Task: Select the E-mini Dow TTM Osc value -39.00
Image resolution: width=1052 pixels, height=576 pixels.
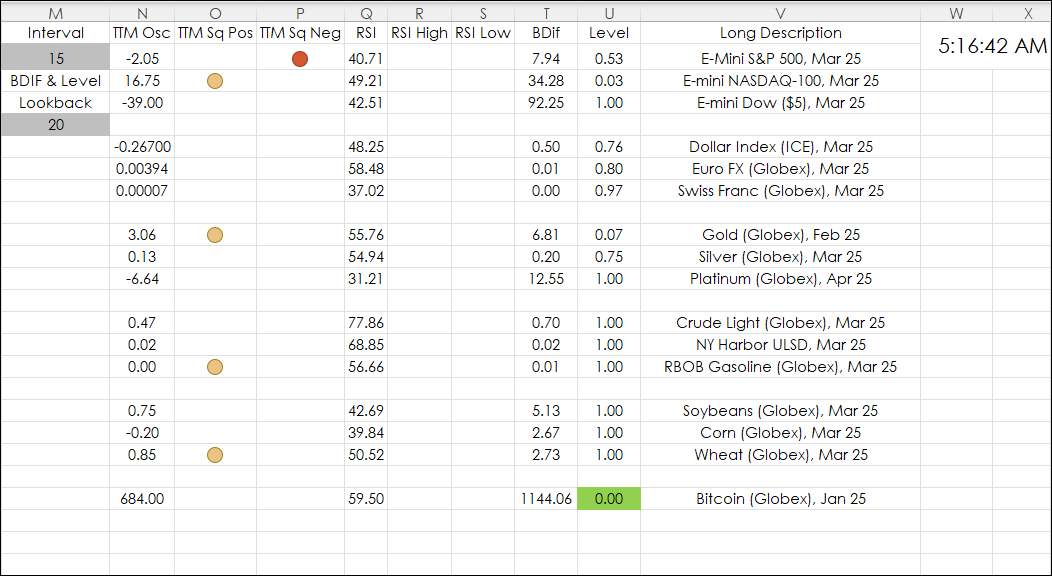Action: point(141,103)
